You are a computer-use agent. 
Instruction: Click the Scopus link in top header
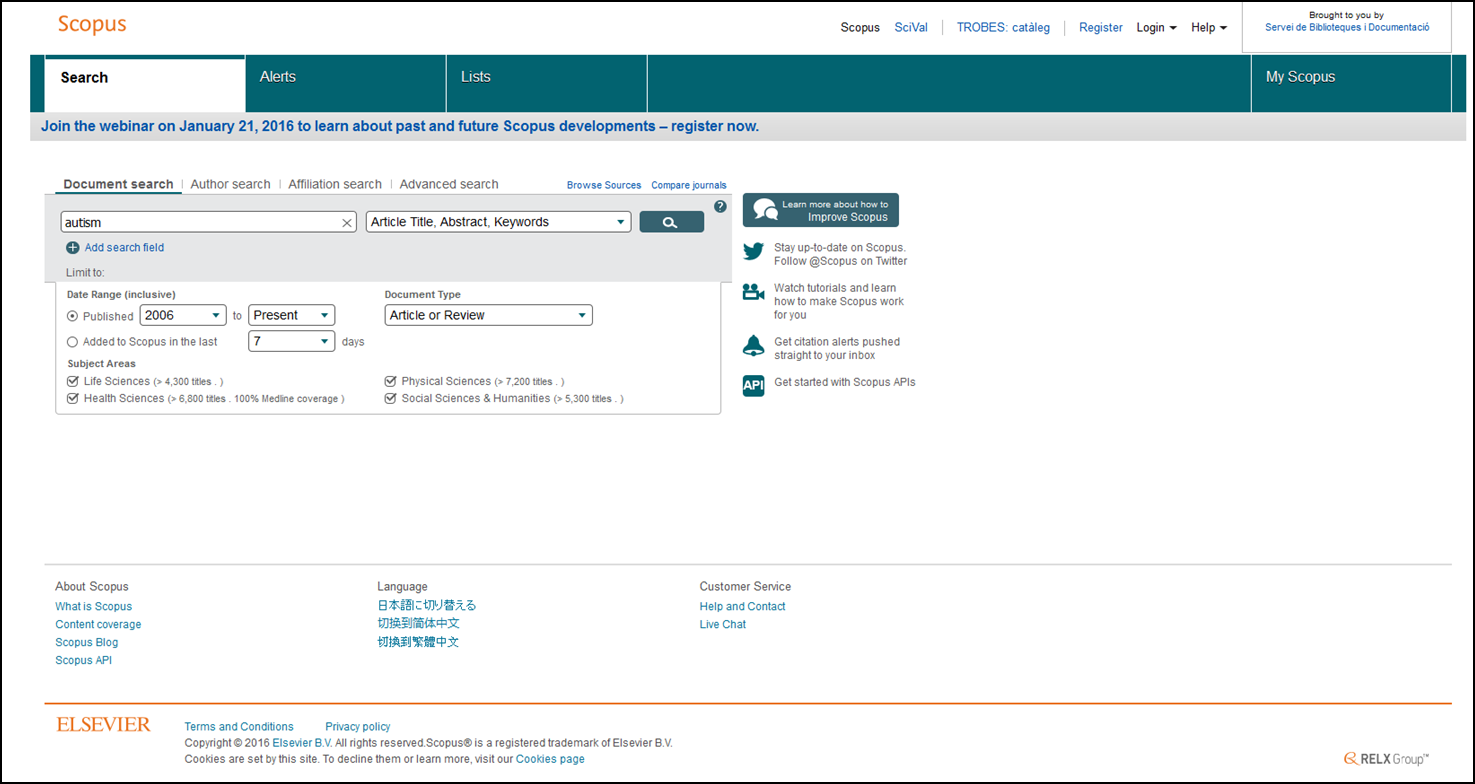[x=860, y=28]
